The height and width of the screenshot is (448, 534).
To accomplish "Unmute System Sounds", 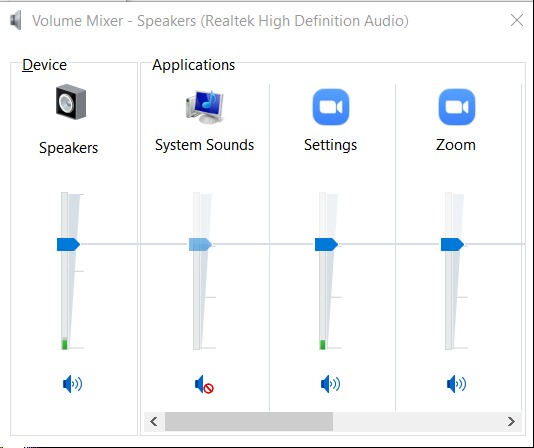I will 204,384.
